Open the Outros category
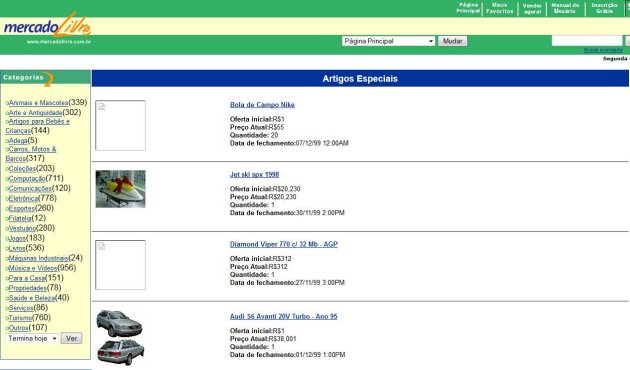Viewport: 630px width, 370px height. [x=18, y=328]
